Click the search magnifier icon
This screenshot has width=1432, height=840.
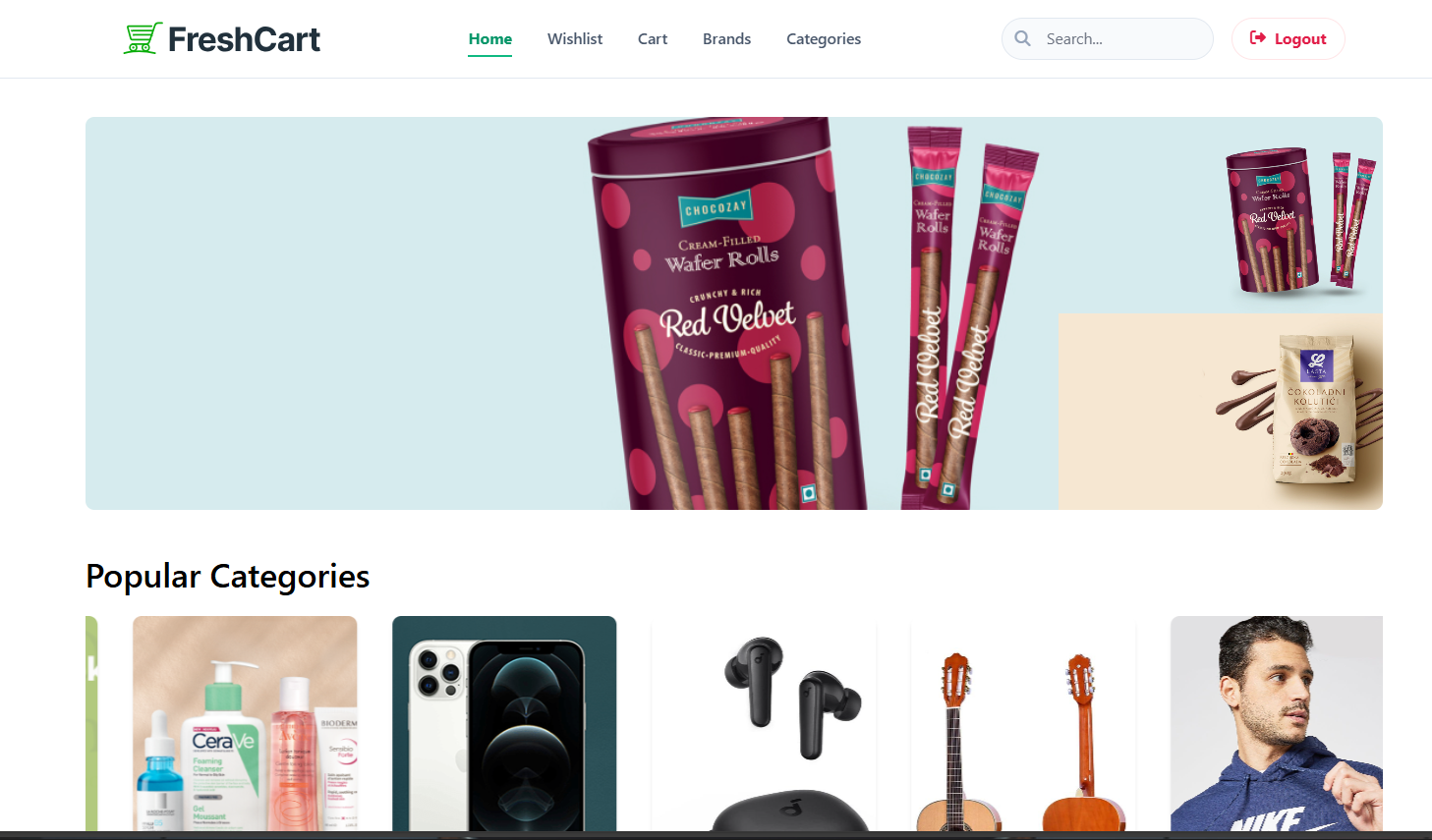click(1022, 38)
